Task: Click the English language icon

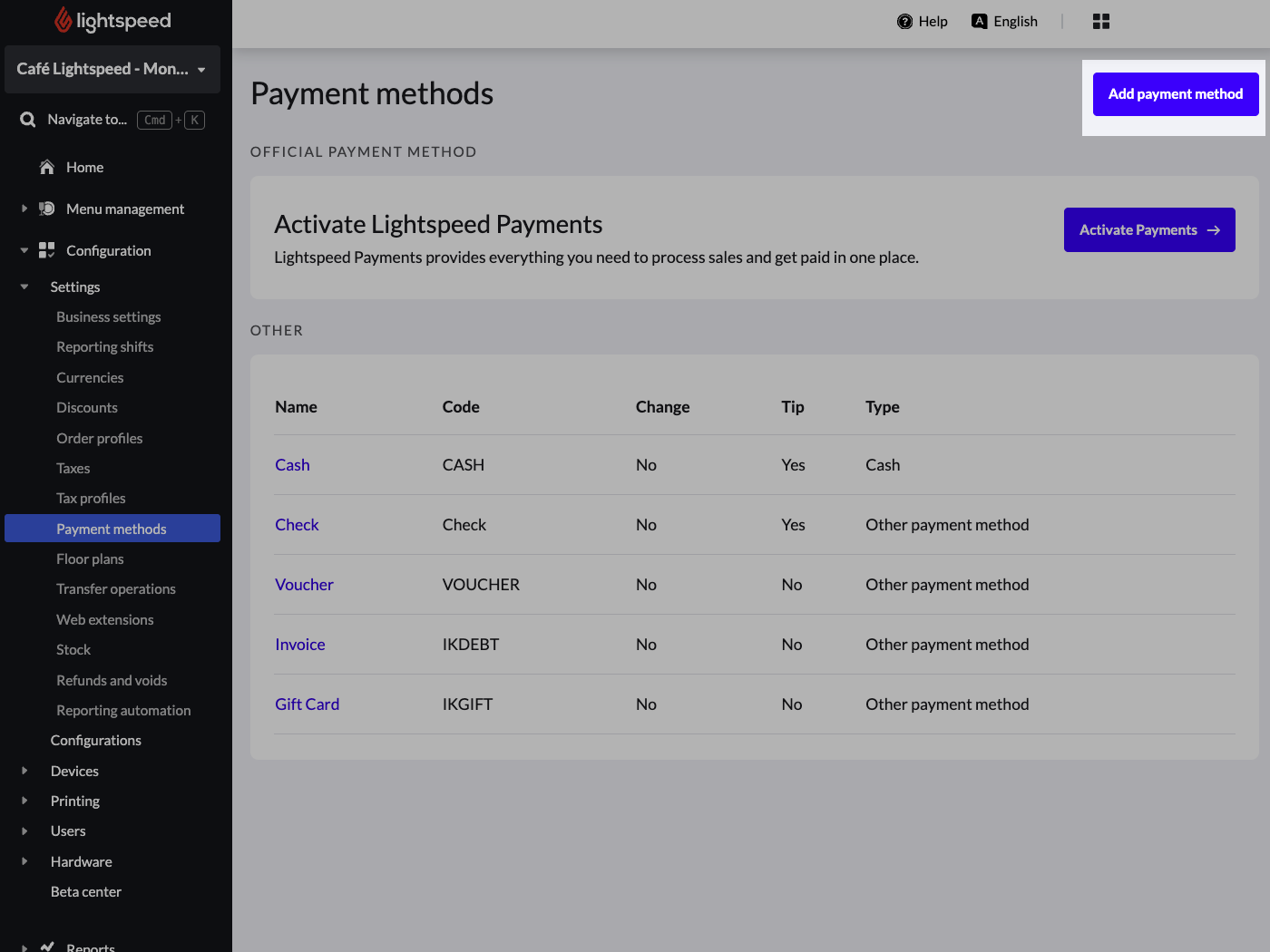Action: click(979, 22)
